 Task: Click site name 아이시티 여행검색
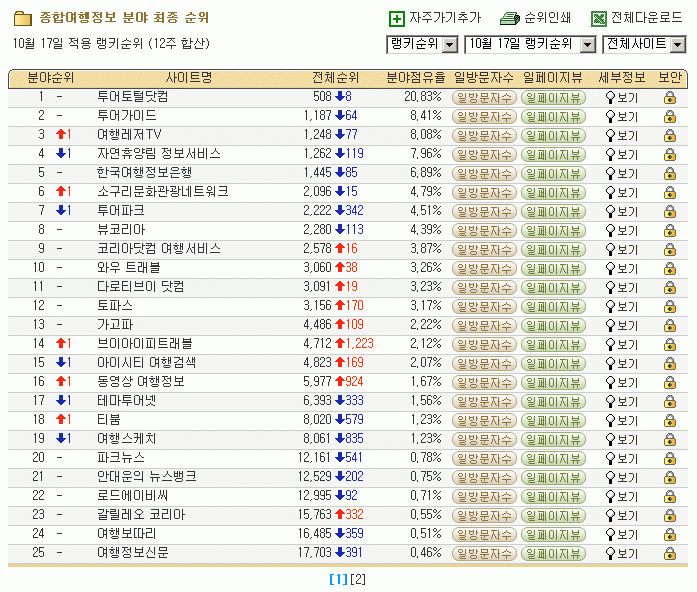pos(146,363)
